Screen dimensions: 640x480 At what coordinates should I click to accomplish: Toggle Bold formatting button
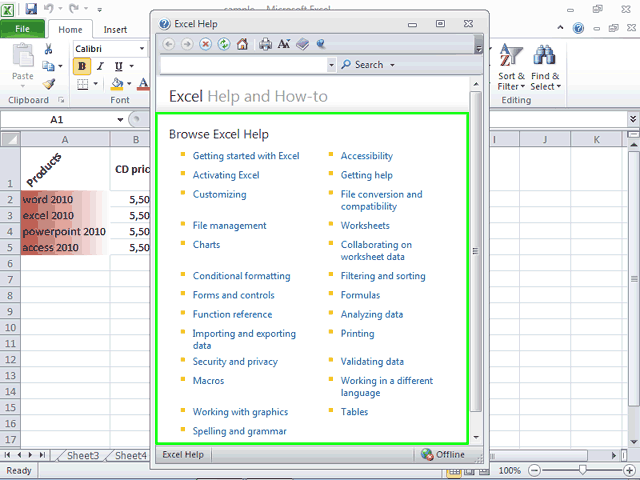coord(82,66)
